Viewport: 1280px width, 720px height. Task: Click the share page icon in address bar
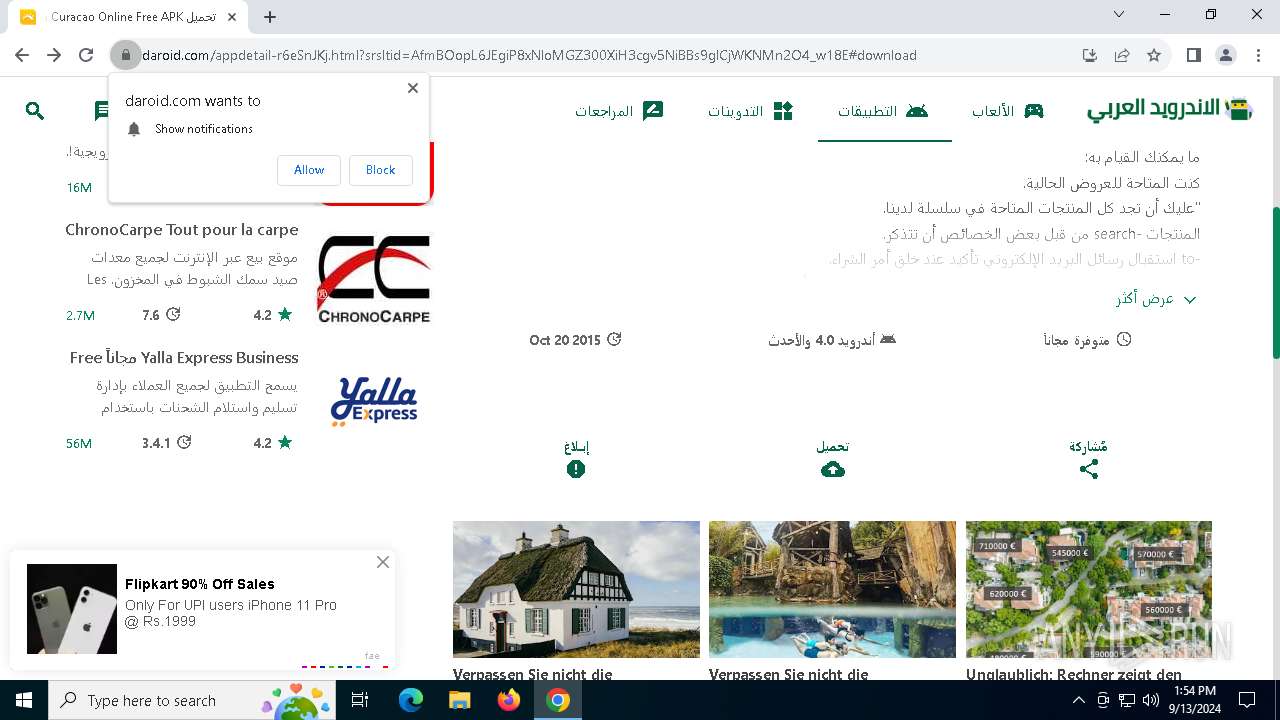[1122, 55]
